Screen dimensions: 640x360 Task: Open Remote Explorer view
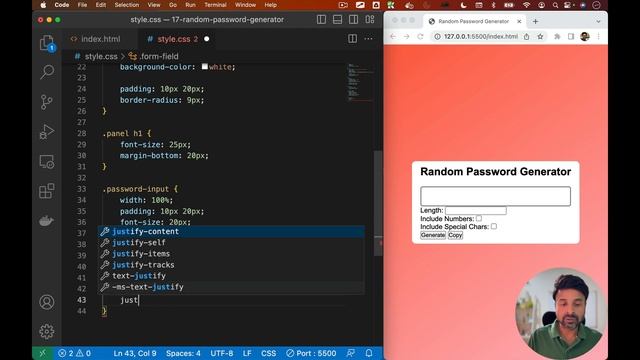[x=47, y=162]
